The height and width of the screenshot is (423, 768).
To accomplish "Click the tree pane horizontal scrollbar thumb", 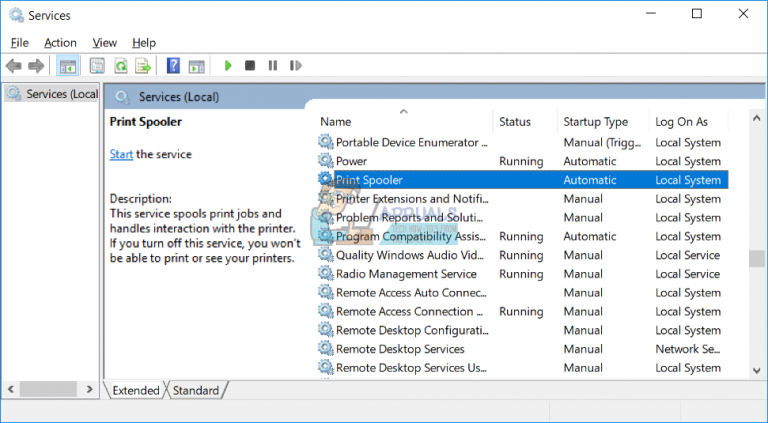I will click(48, 389).
